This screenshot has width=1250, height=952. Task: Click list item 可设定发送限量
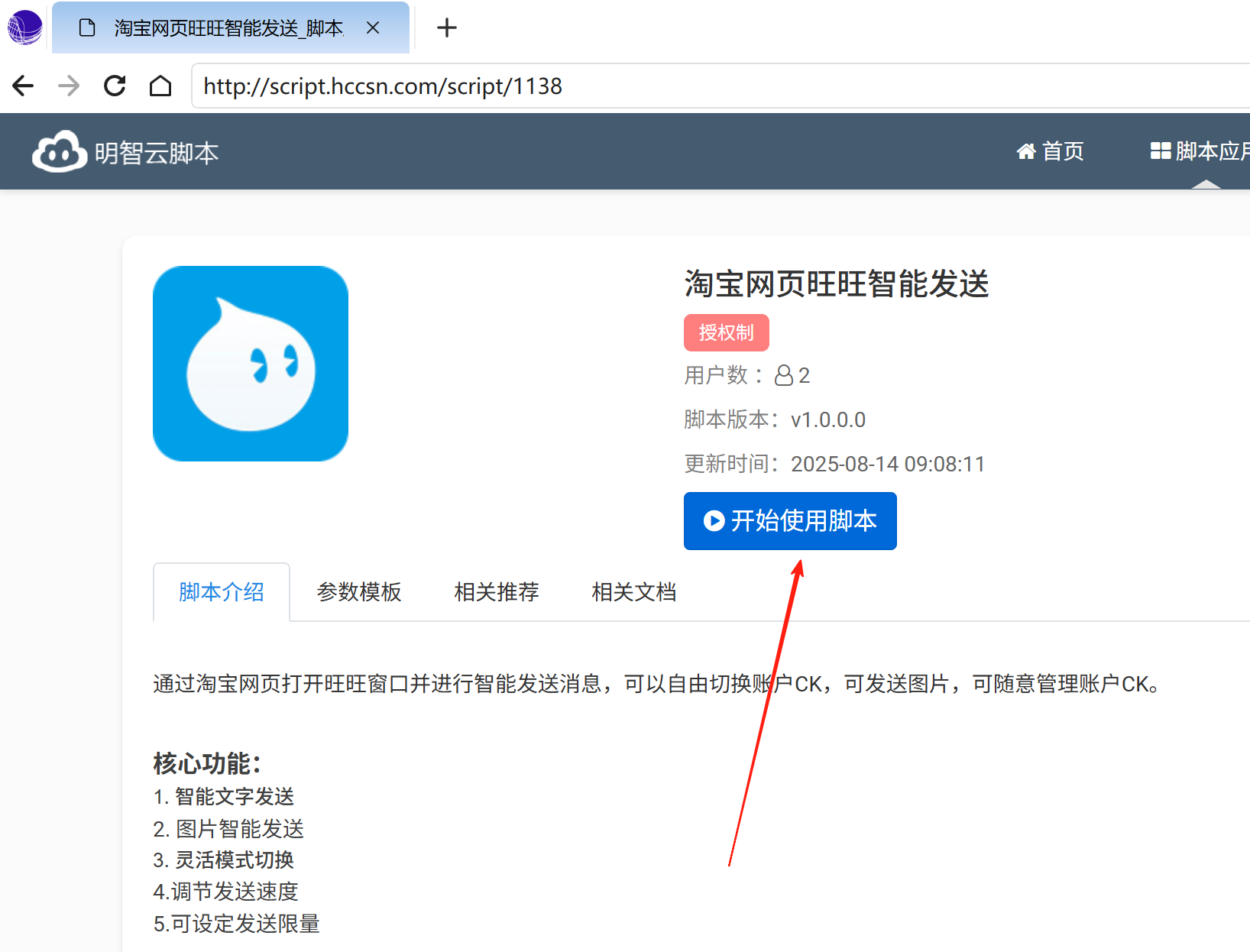tap(245, 924)
